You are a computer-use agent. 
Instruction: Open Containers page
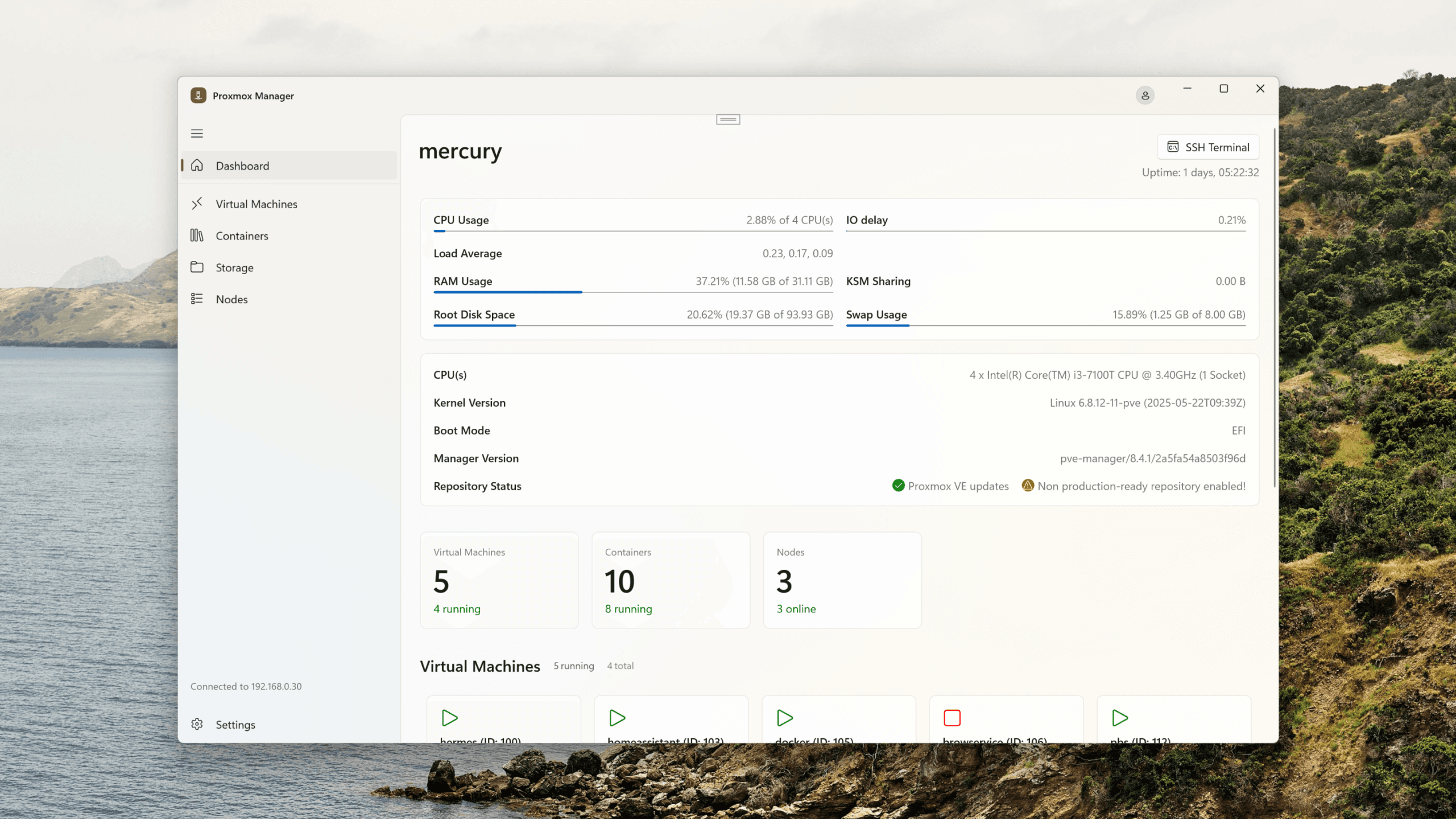(289, 235)
